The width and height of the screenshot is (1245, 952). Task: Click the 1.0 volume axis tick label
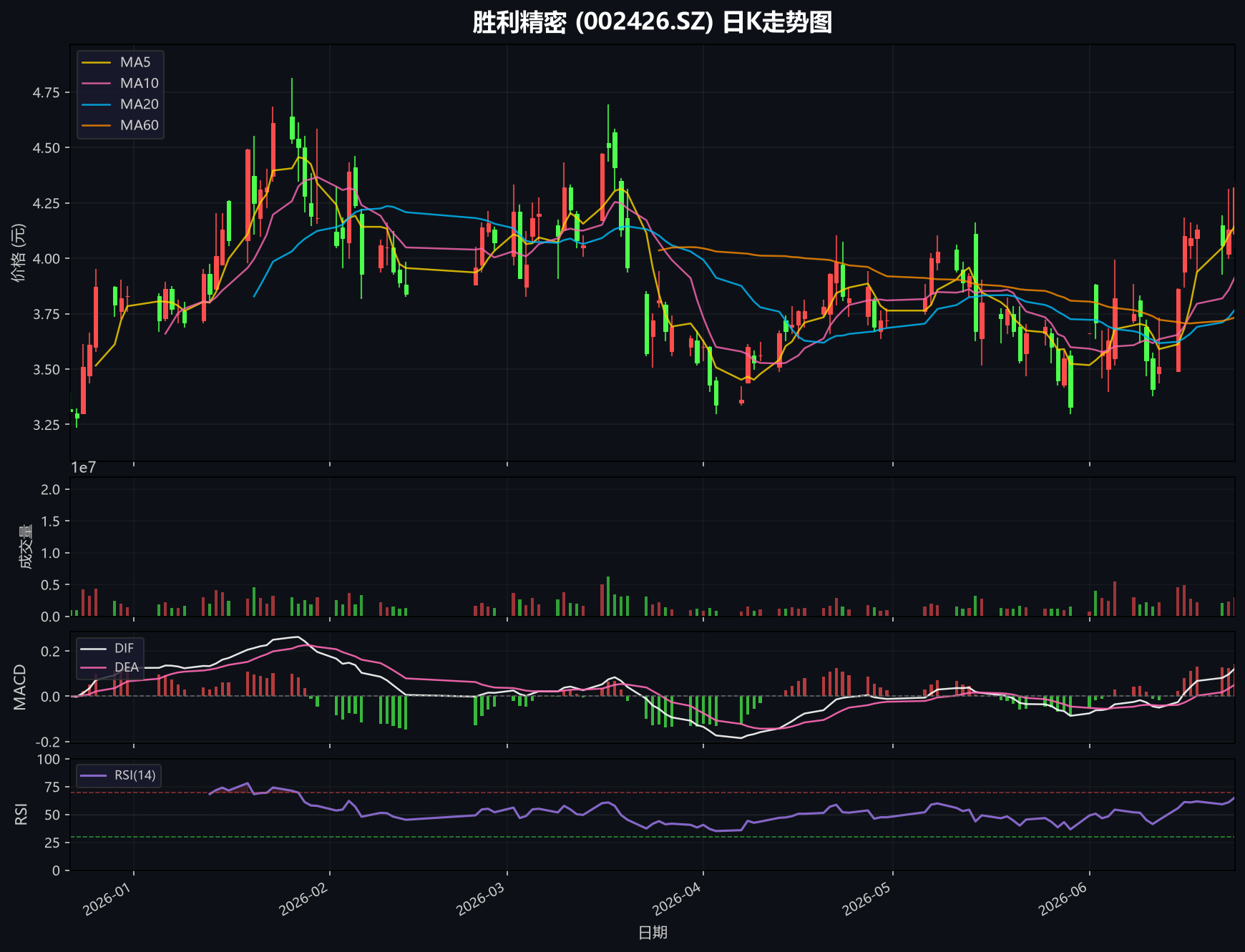(x=52, y=554)
